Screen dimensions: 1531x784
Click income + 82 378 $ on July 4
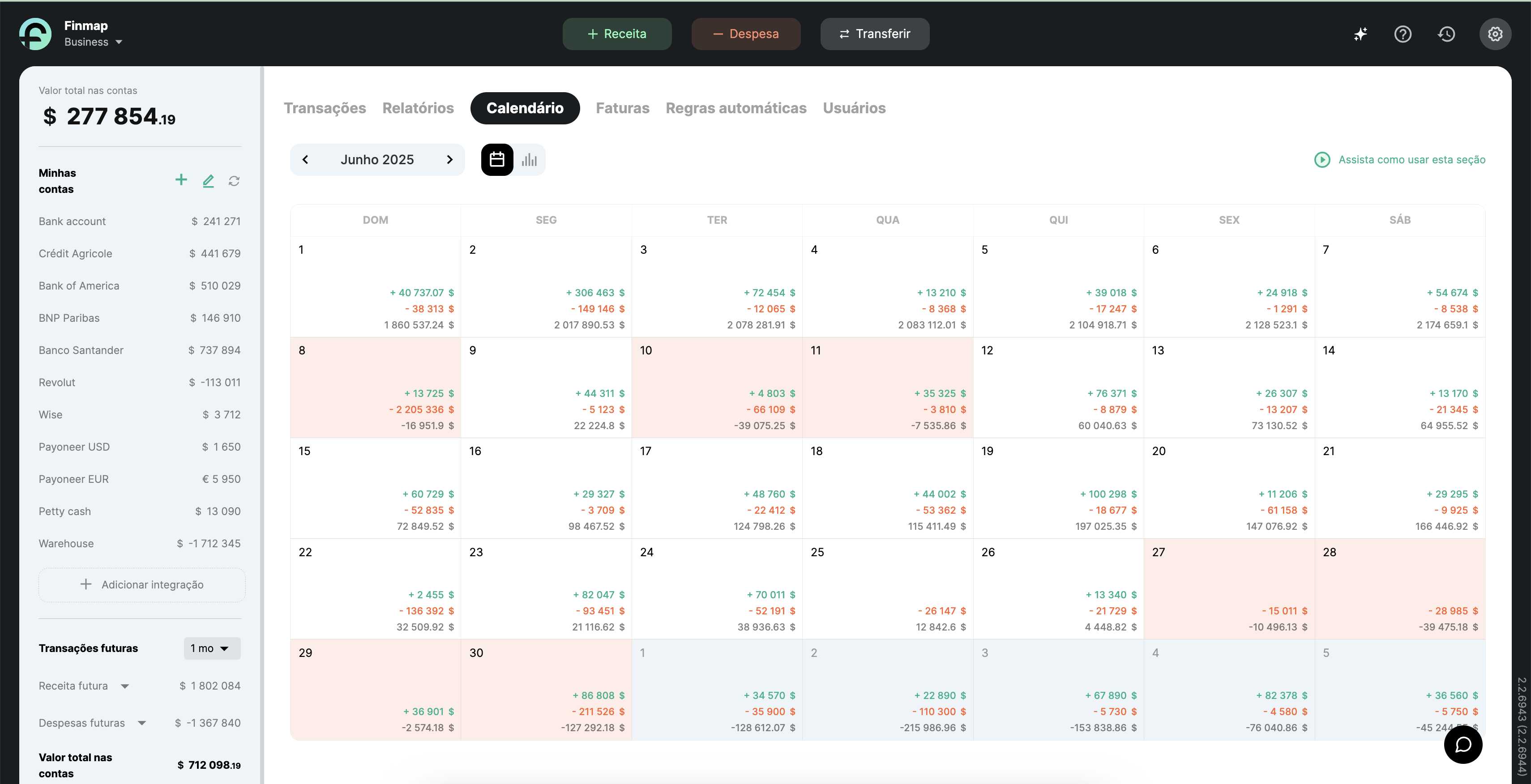coord(1281,695)
